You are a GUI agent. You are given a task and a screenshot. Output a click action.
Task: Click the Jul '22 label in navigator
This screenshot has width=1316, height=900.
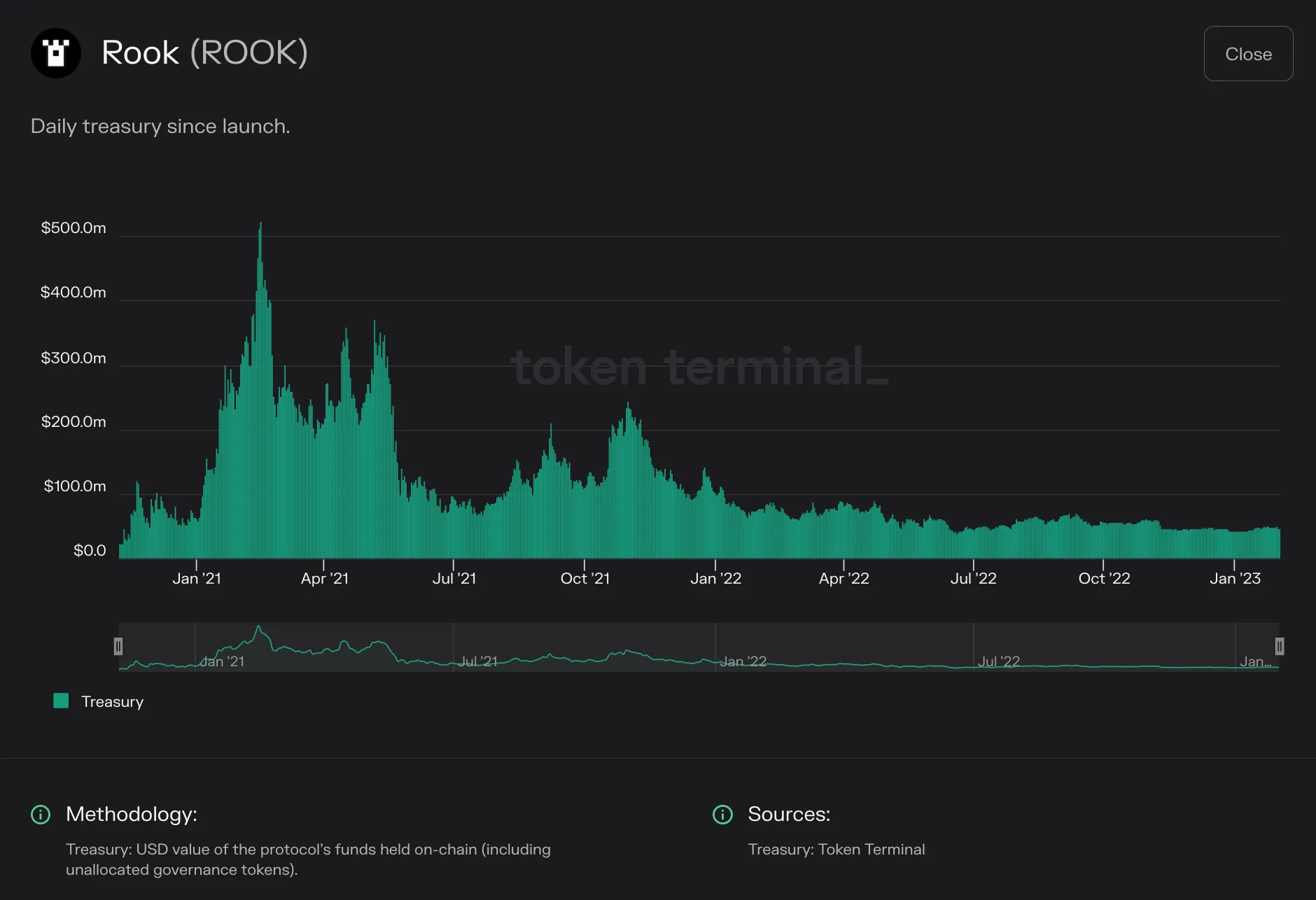tap(998, 661)
